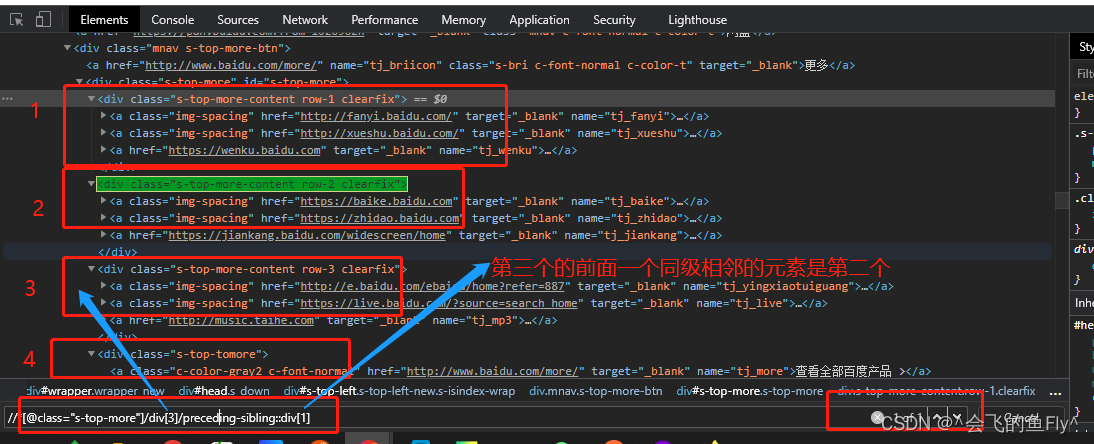Open the Console tab
The width and height of the screenshot is (1094, 444).
pos(172,20)
